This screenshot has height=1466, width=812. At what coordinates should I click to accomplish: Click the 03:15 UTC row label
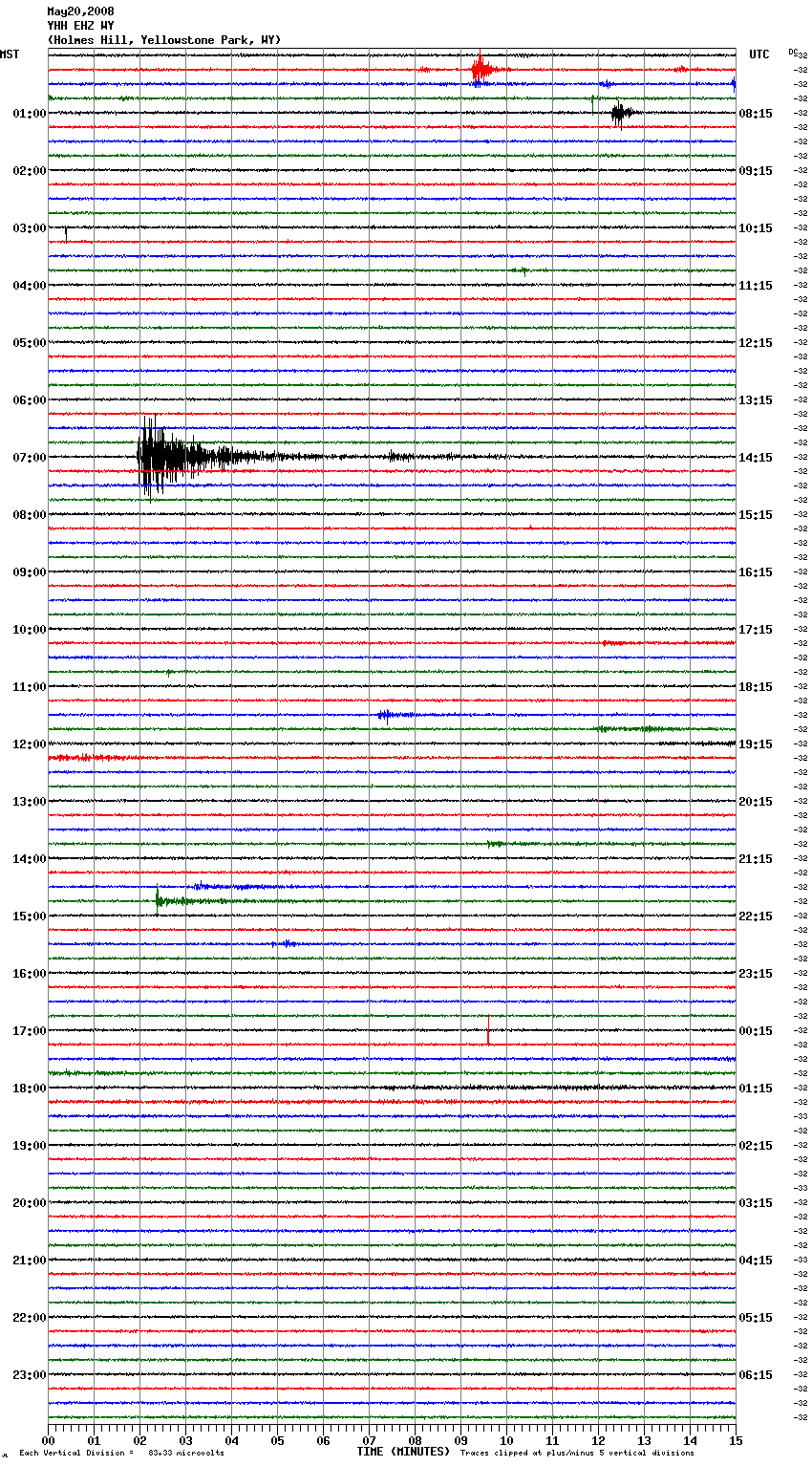(x=756, y=1203)
